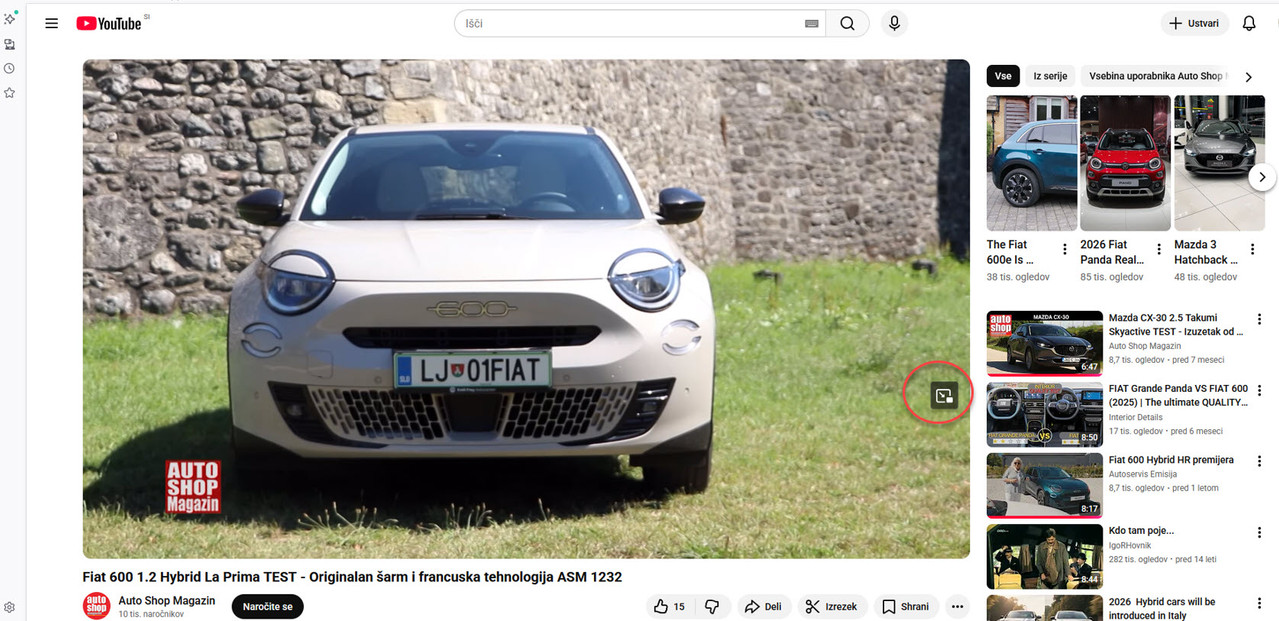Open browser sidebar AI sparkle icon

coord(9,18)
